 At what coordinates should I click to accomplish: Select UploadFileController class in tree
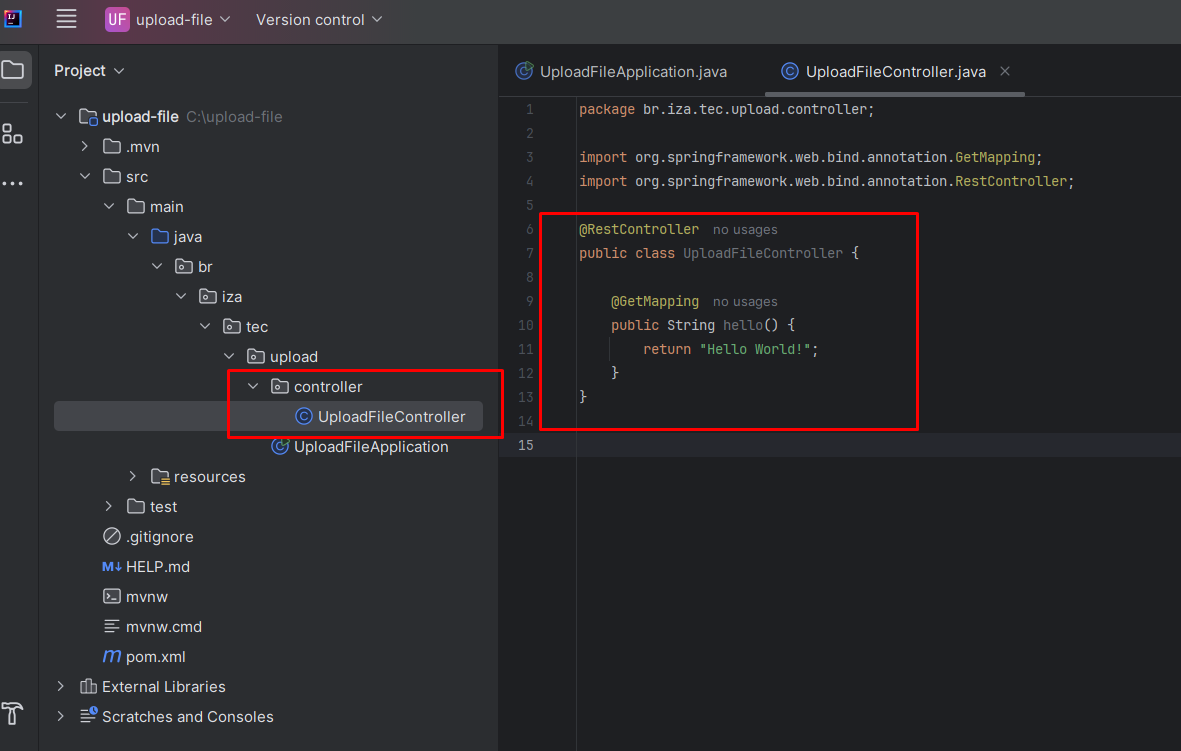point(391,417)
